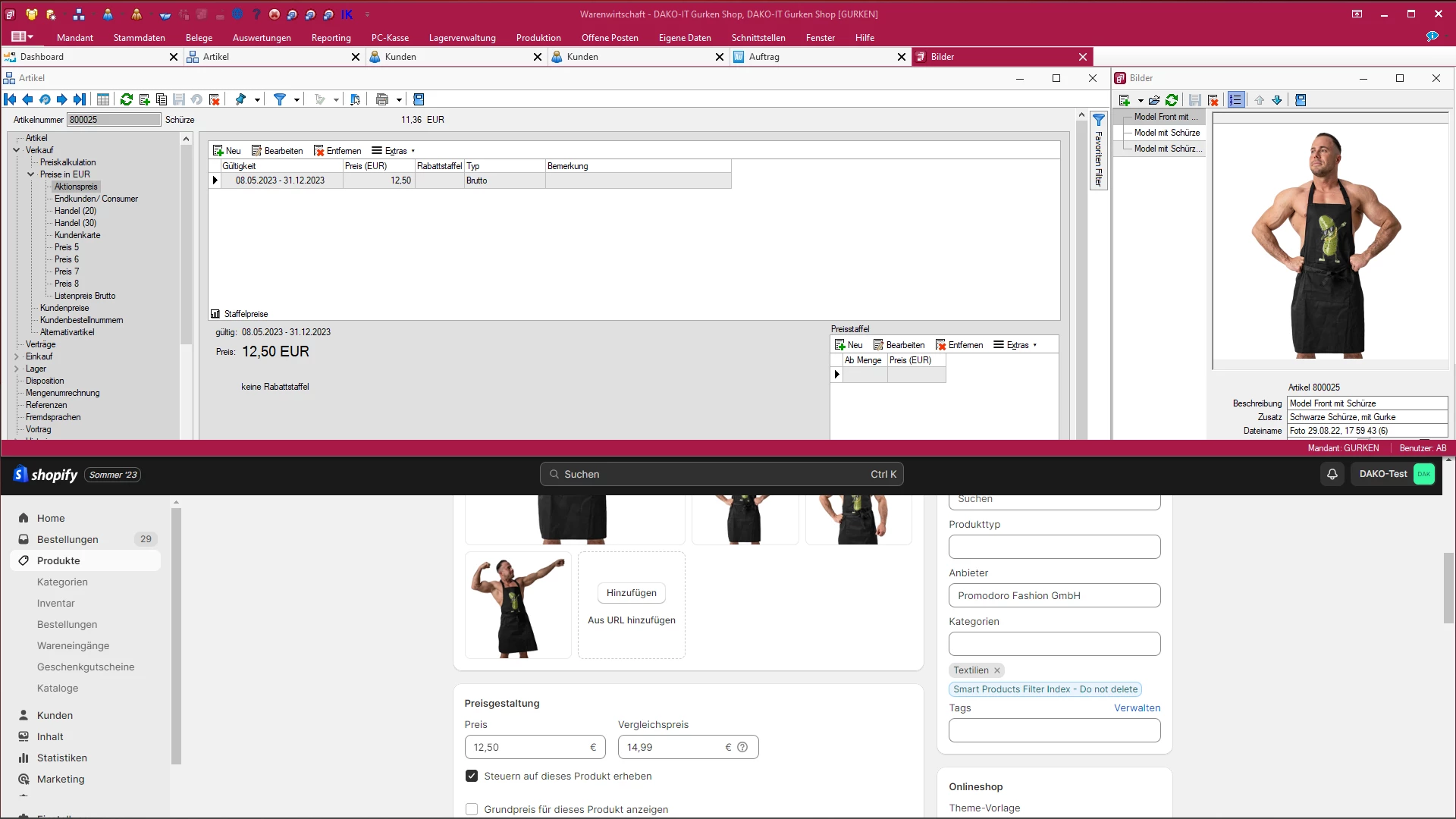Uncheck Steuern auf dieses Produkt erheben
1456x819 pixels.
(472, 776)
